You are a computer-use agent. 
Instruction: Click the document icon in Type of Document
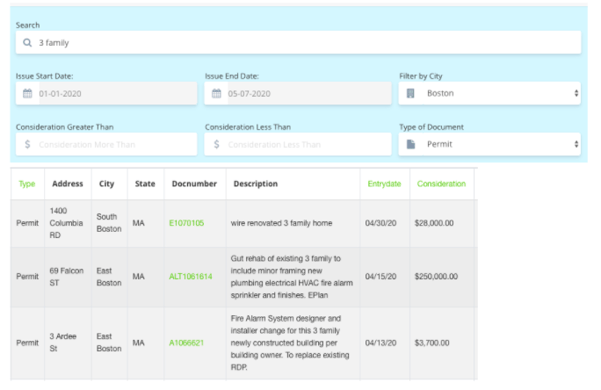411,144
